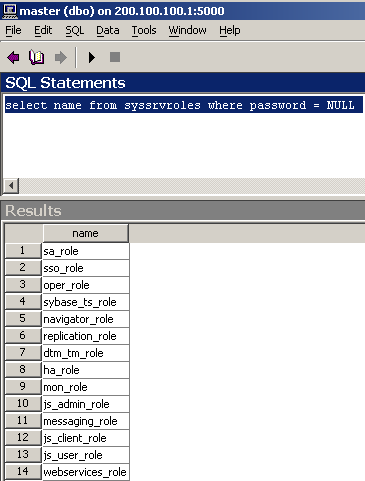Click the purple back arrow icon
Screen dimensions: 365x481
pyautogui.click(x=13, y=57)
